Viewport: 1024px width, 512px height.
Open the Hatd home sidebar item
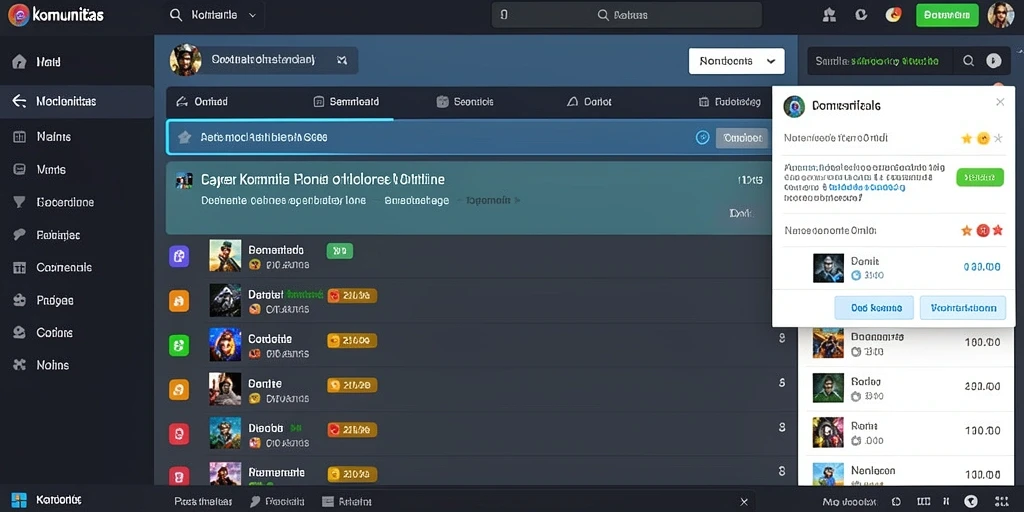tap(20, 62)
